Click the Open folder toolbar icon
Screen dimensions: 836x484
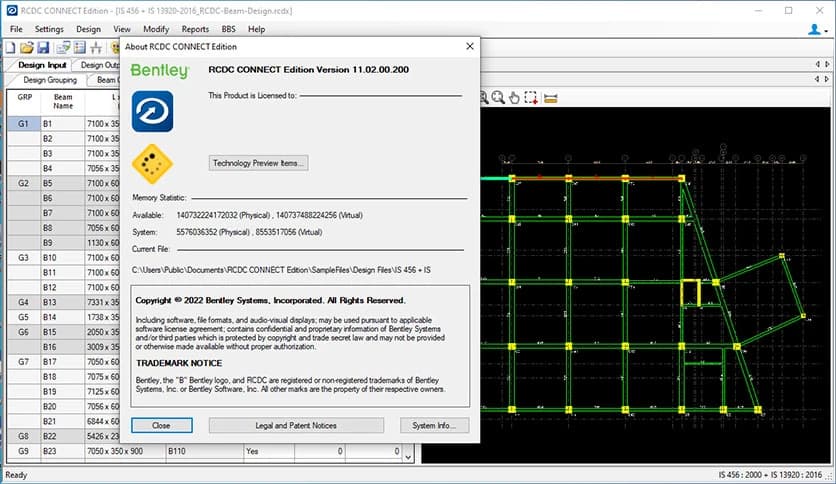point(27,47)
